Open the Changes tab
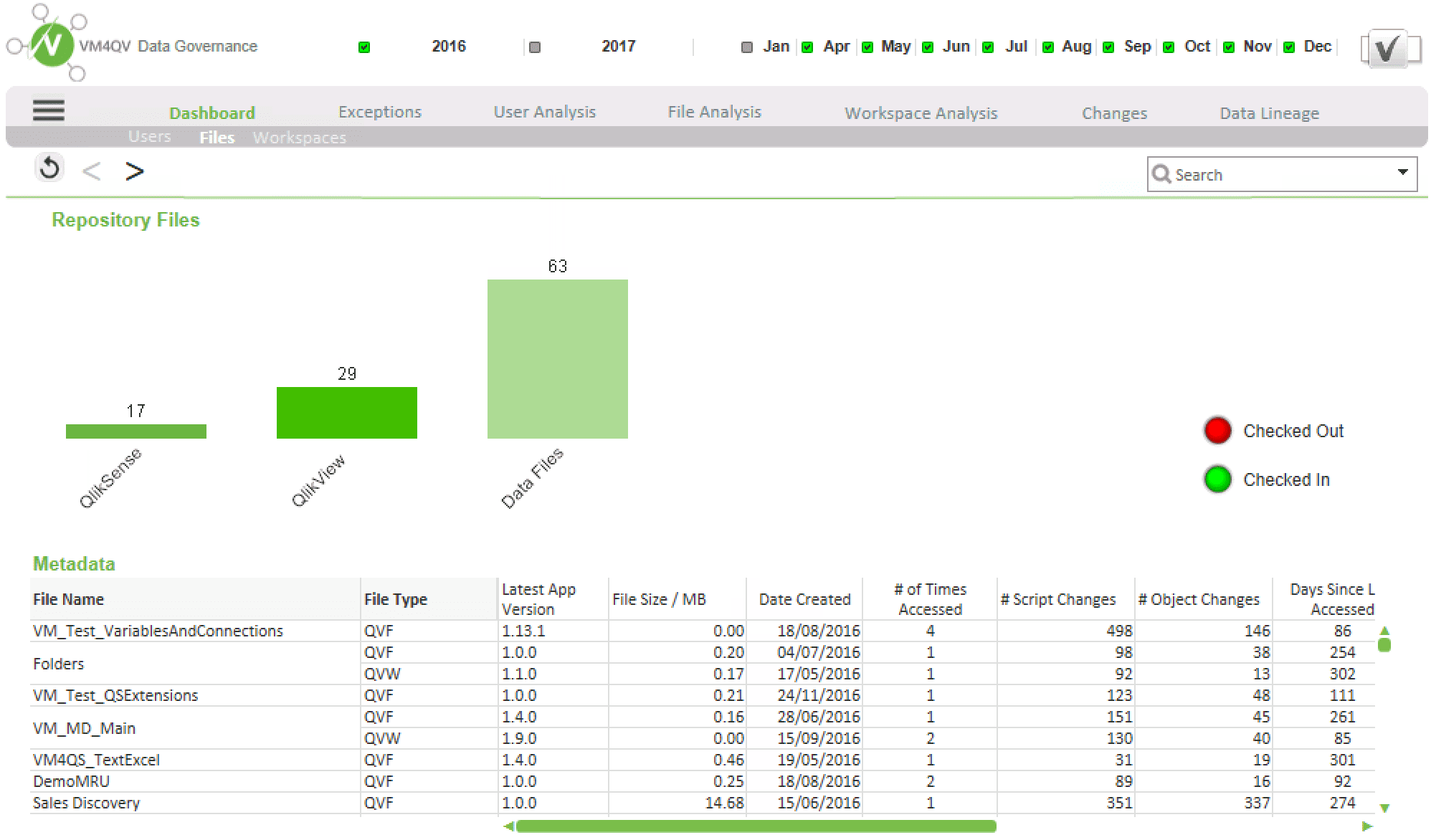 point(1115,113)
